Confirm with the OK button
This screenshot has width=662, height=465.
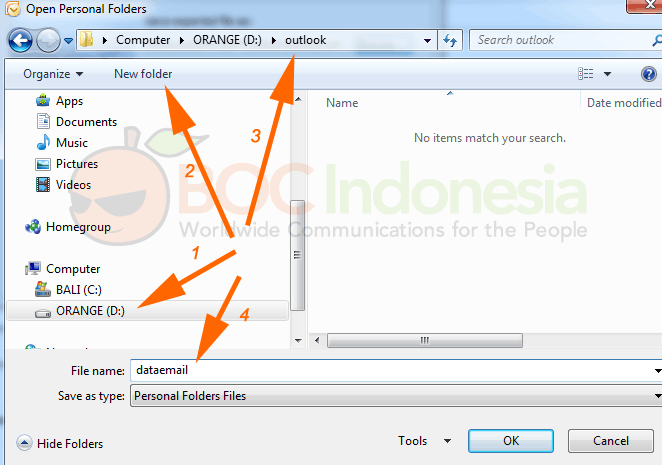[511, 441]
